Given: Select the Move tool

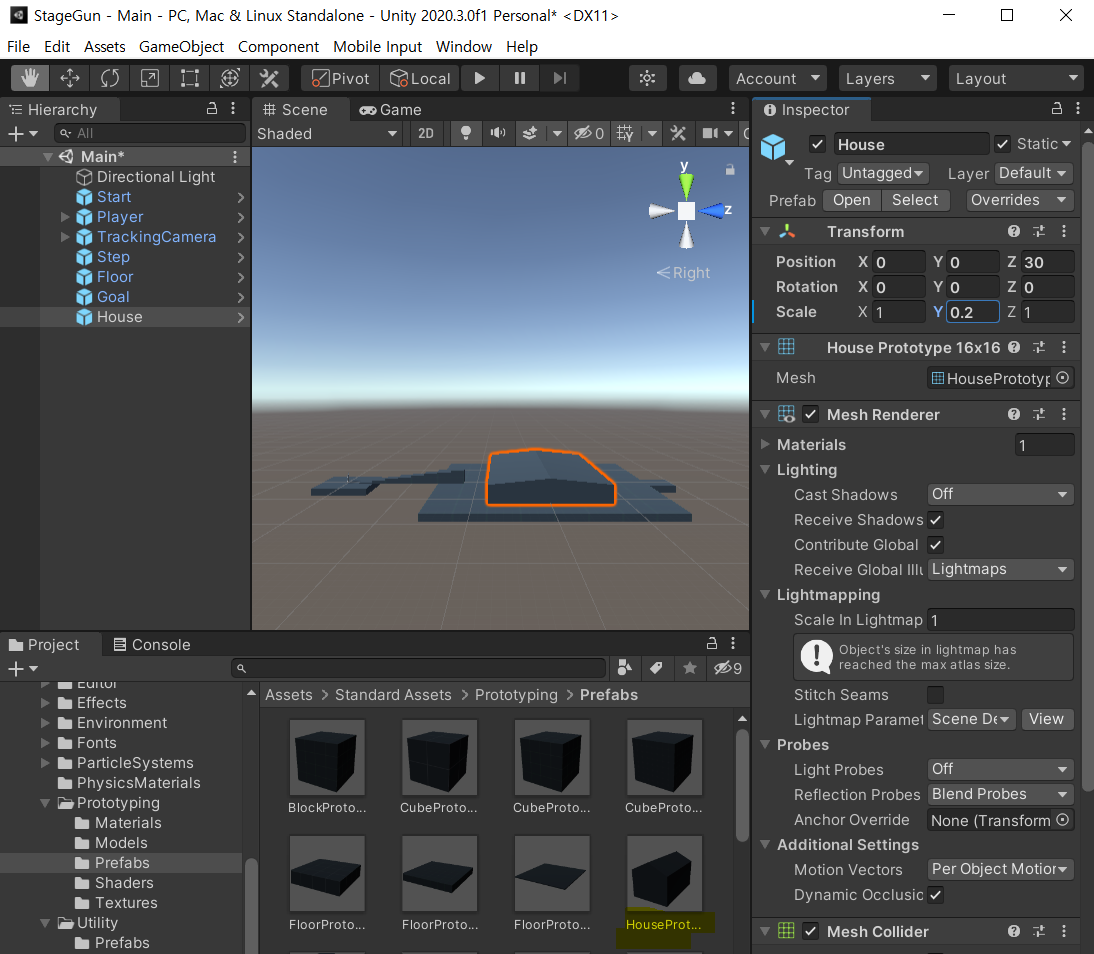Looking at the screenshot, I should tap(70, 78).
